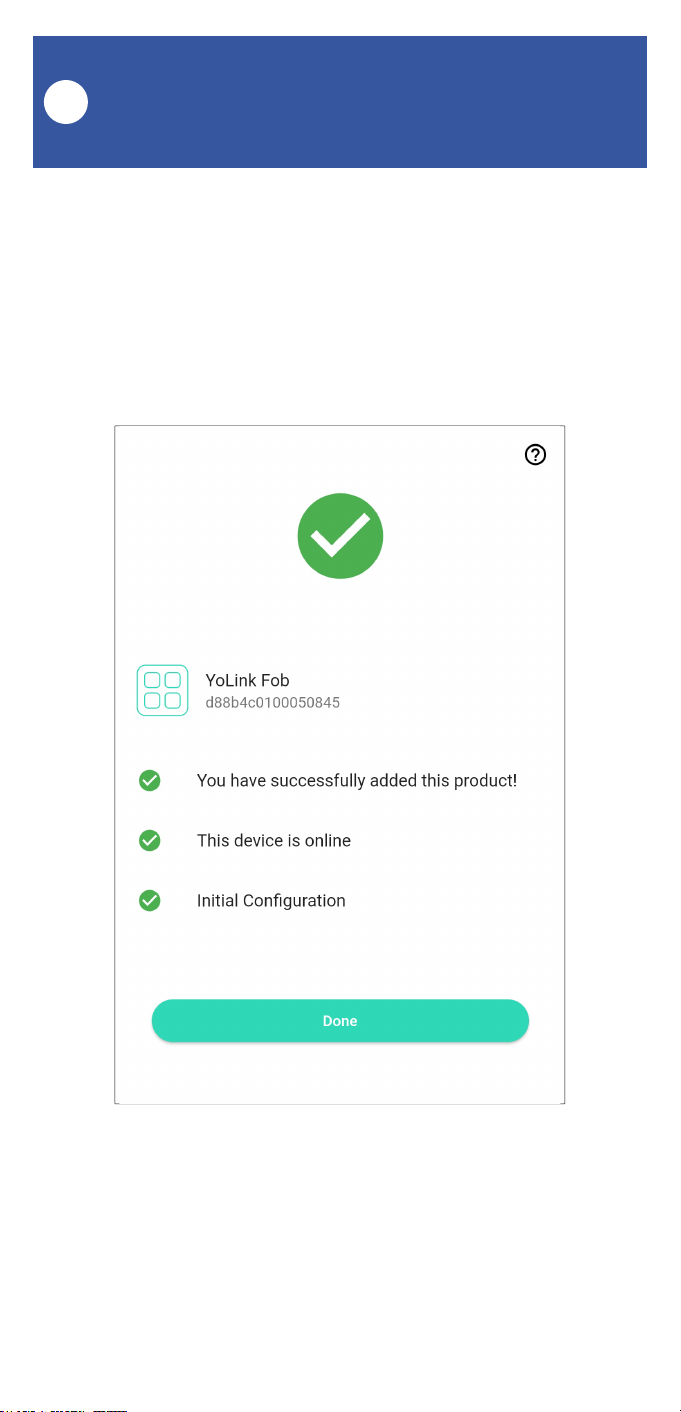Open the 'Initial Configuration' status line
The width and height of the screenshot is (681, 1412).
tap(271, 901)
